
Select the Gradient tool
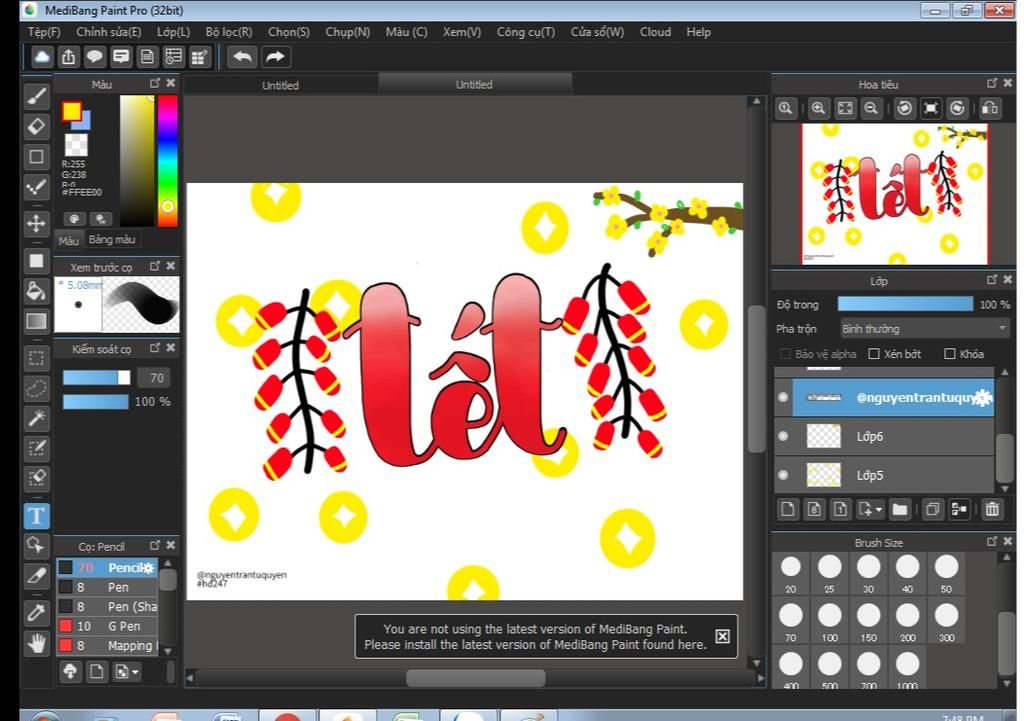click(x=37, y=321)
